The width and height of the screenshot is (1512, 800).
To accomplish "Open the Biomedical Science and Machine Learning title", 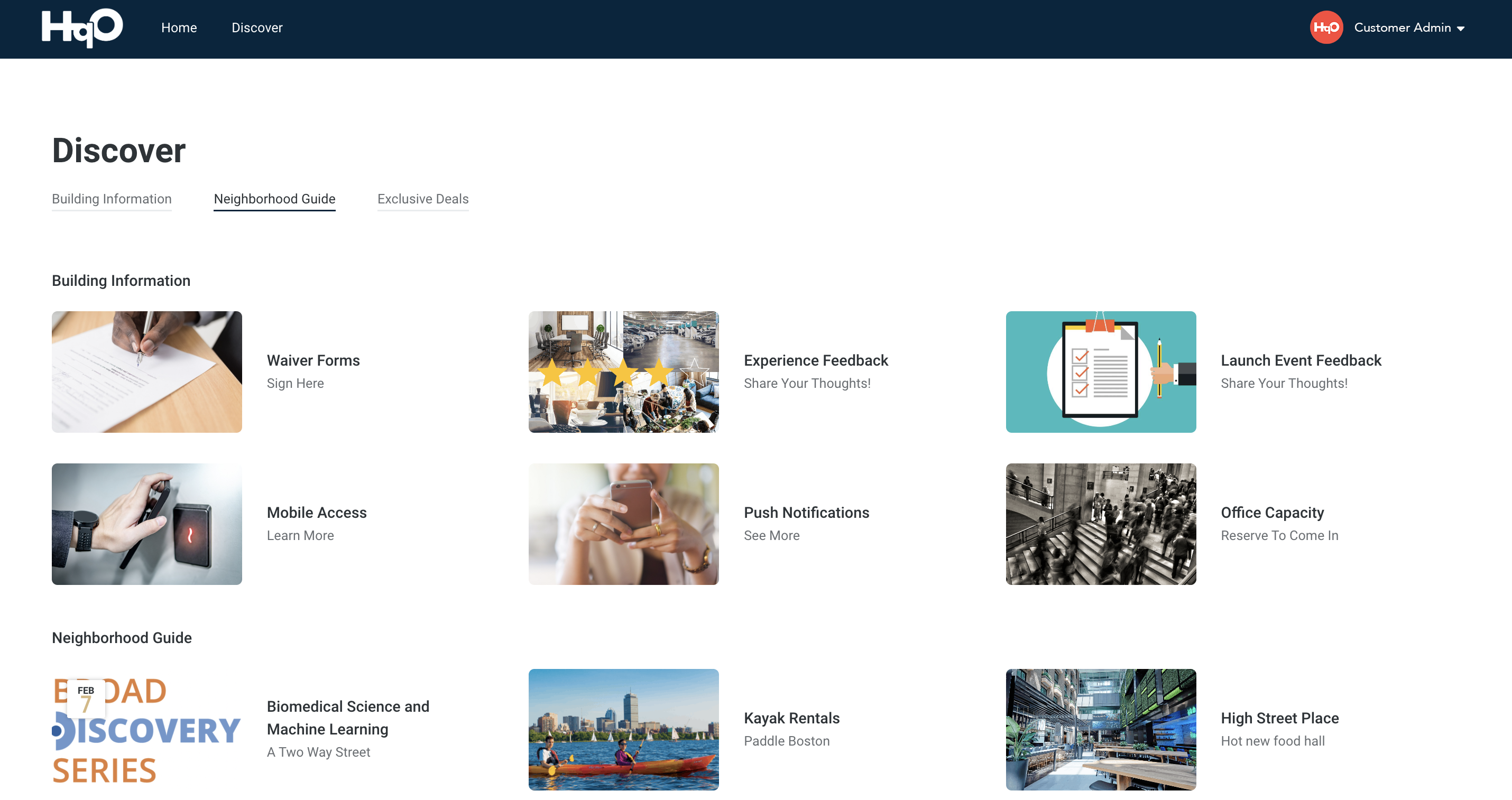I will pyautogui.click(x=347, y=717).
